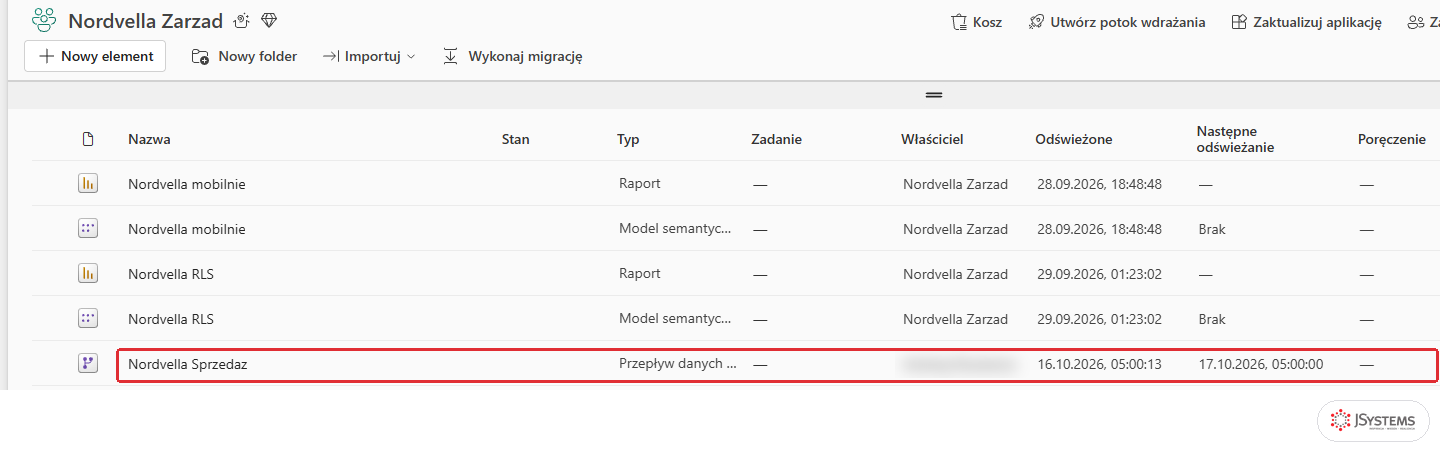Click the deployment pipeline rocket icon
Screen dimensions: 1440x452
(1037, 22)
